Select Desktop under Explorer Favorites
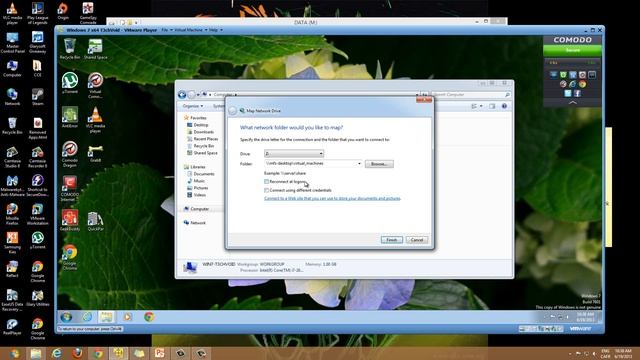 (198, 125)
